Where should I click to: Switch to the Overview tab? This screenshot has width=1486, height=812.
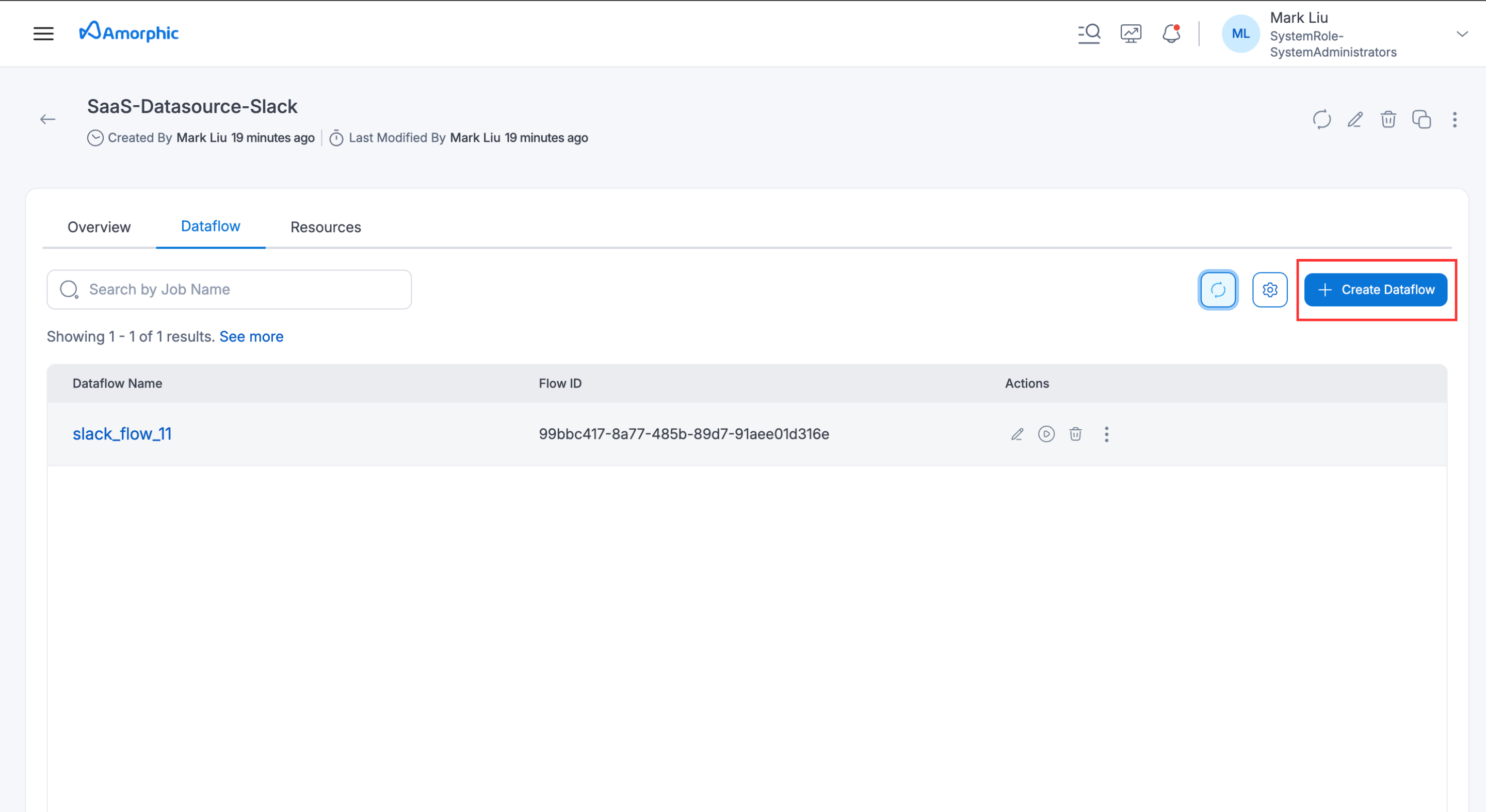point(99,226)
